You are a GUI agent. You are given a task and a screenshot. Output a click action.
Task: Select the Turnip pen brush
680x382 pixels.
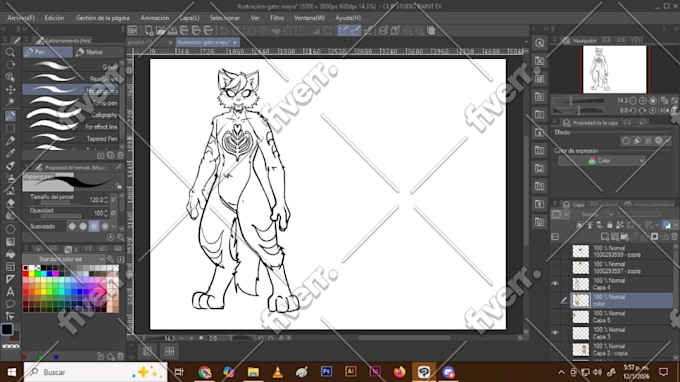[70, 103]
